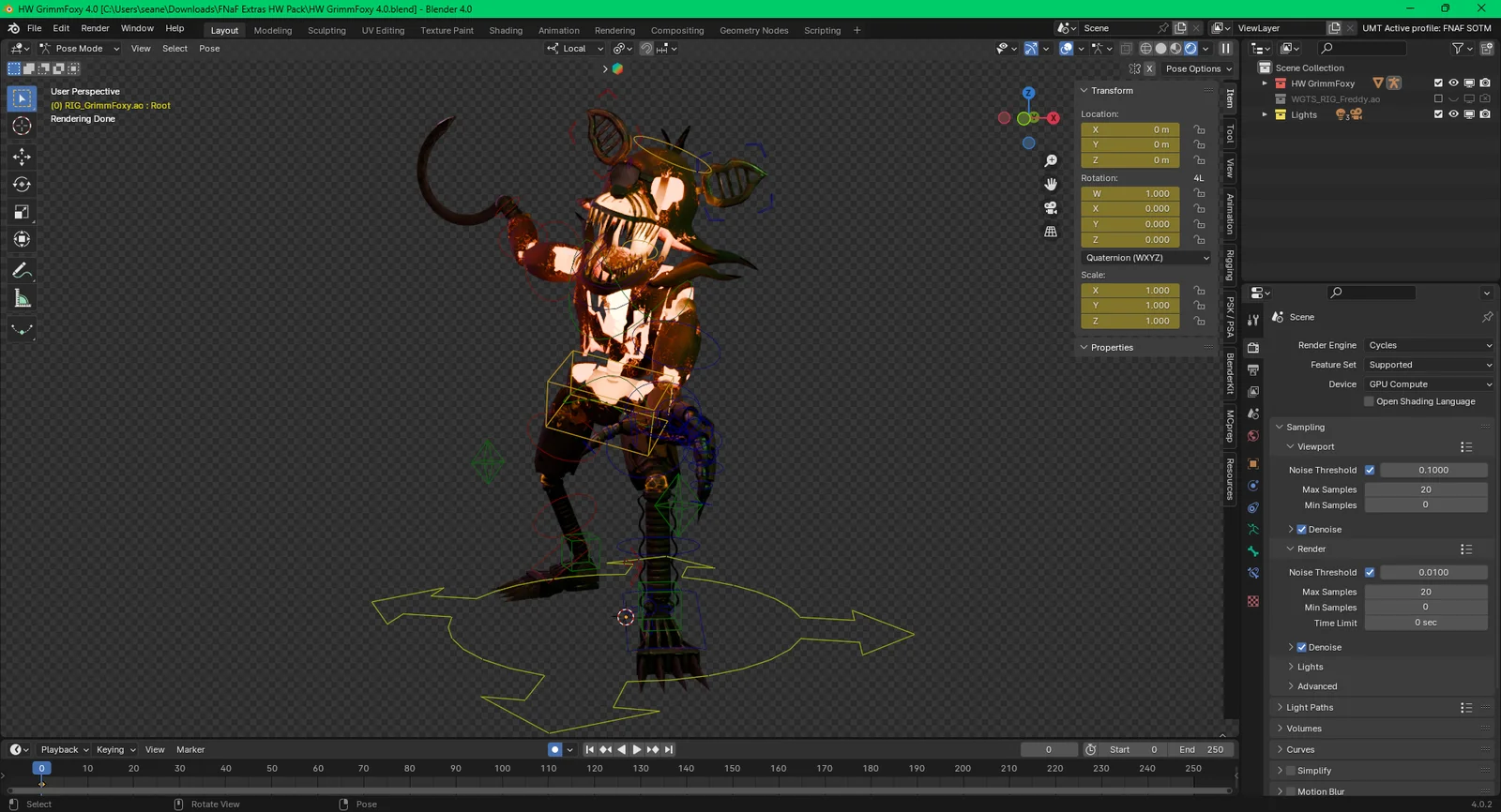Select the Rotate tool in left toolbar
The width and height of the screenshot is (1501, 812).
[x=22, y=185]
